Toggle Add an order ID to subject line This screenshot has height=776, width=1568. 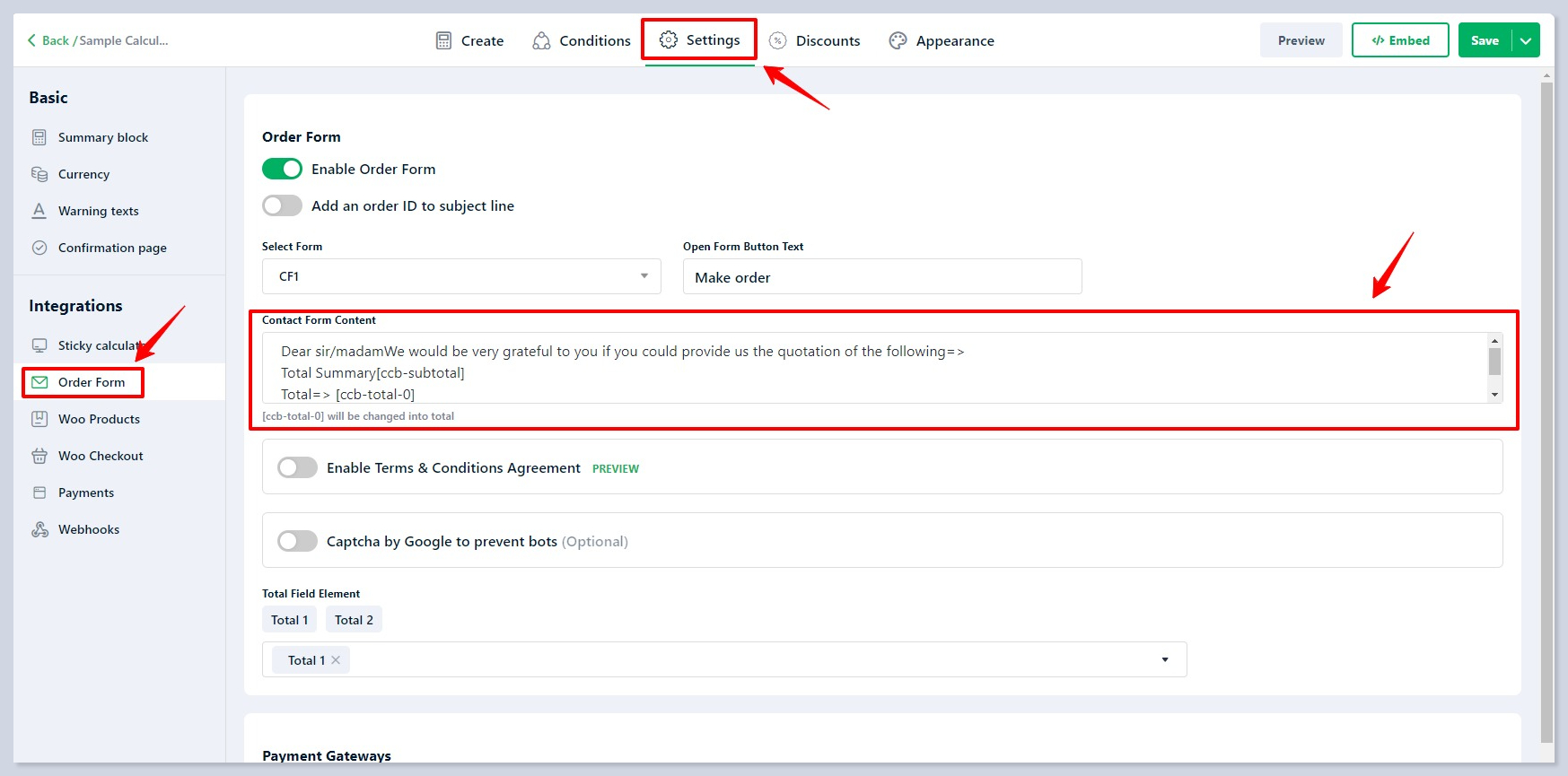tap(282, 205)
